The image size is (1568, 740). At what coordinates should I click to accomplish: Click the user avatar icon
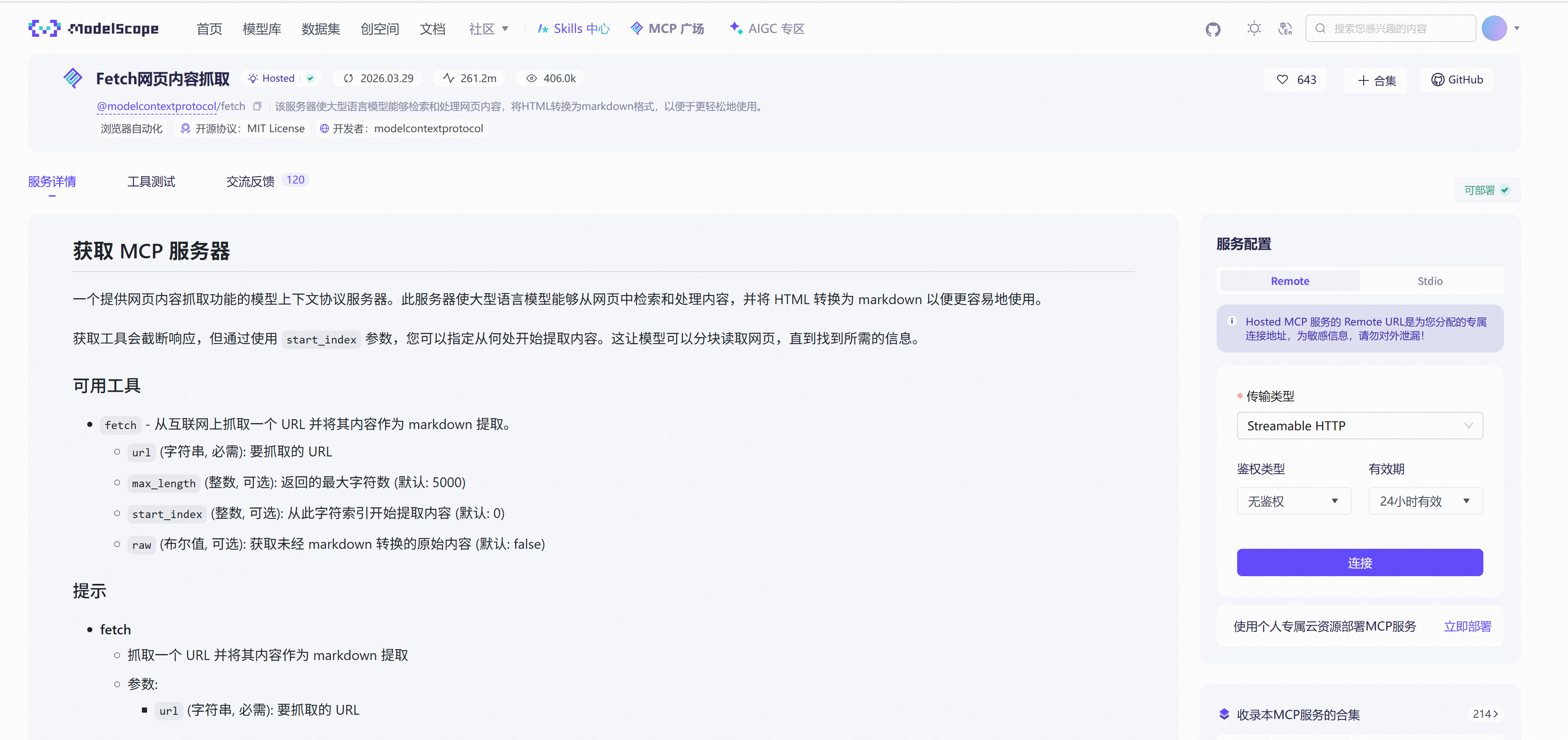[x=1494, y=28]
